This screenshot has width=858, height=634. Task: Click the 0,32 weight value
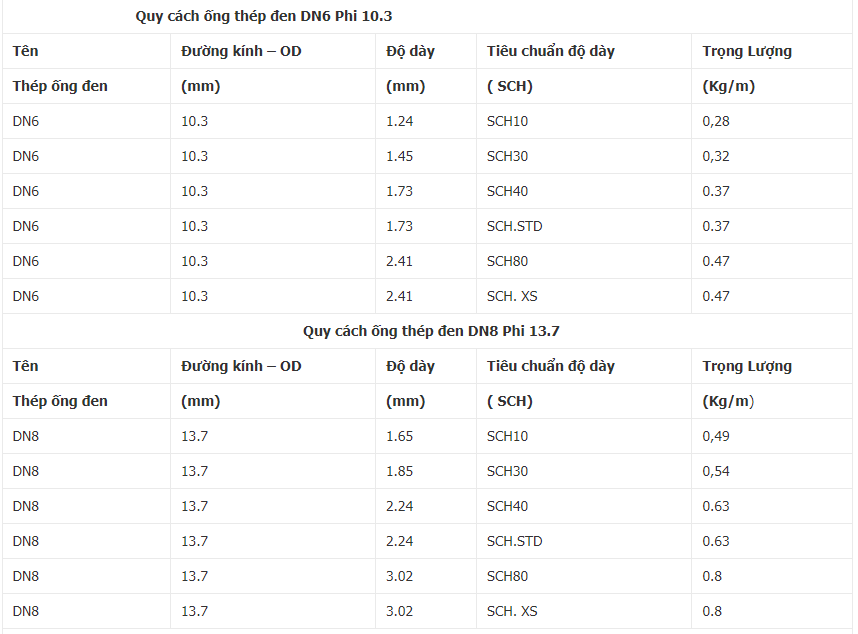coord(716,156)
